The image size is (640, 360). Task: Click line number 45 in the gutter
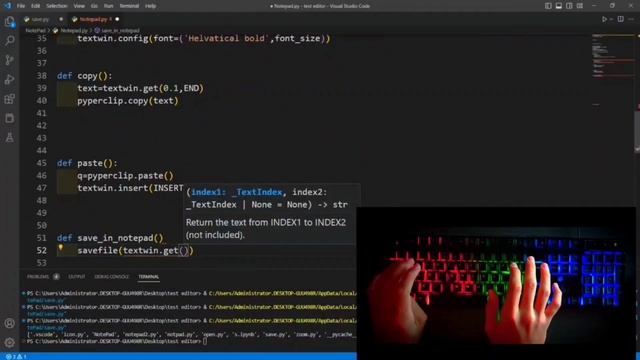click(x=42, y=163)
